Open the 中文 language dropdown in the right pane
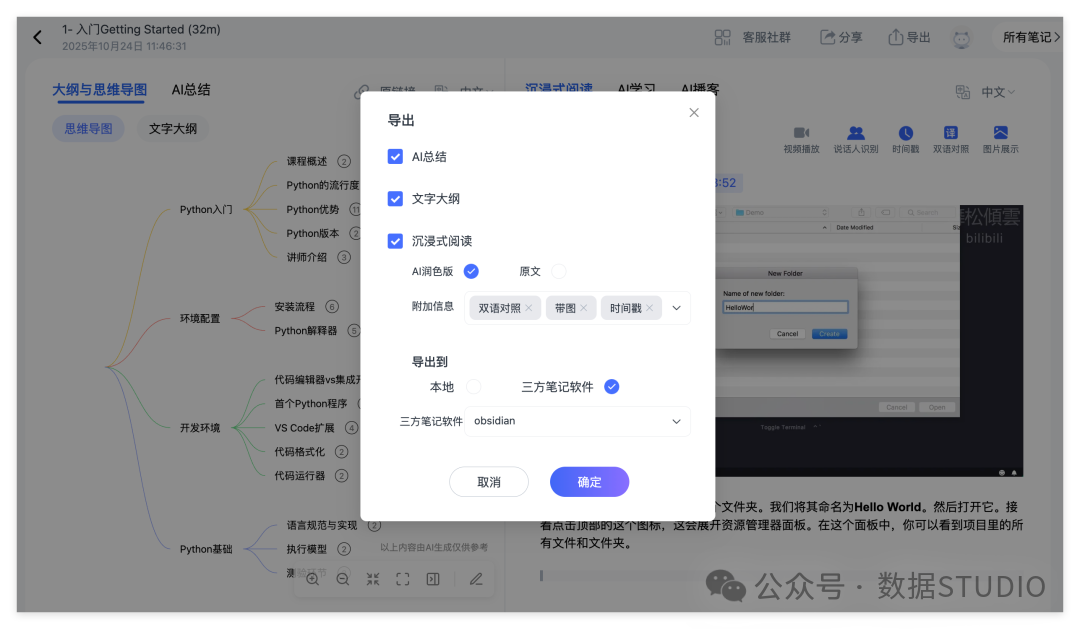 point(997,92)
